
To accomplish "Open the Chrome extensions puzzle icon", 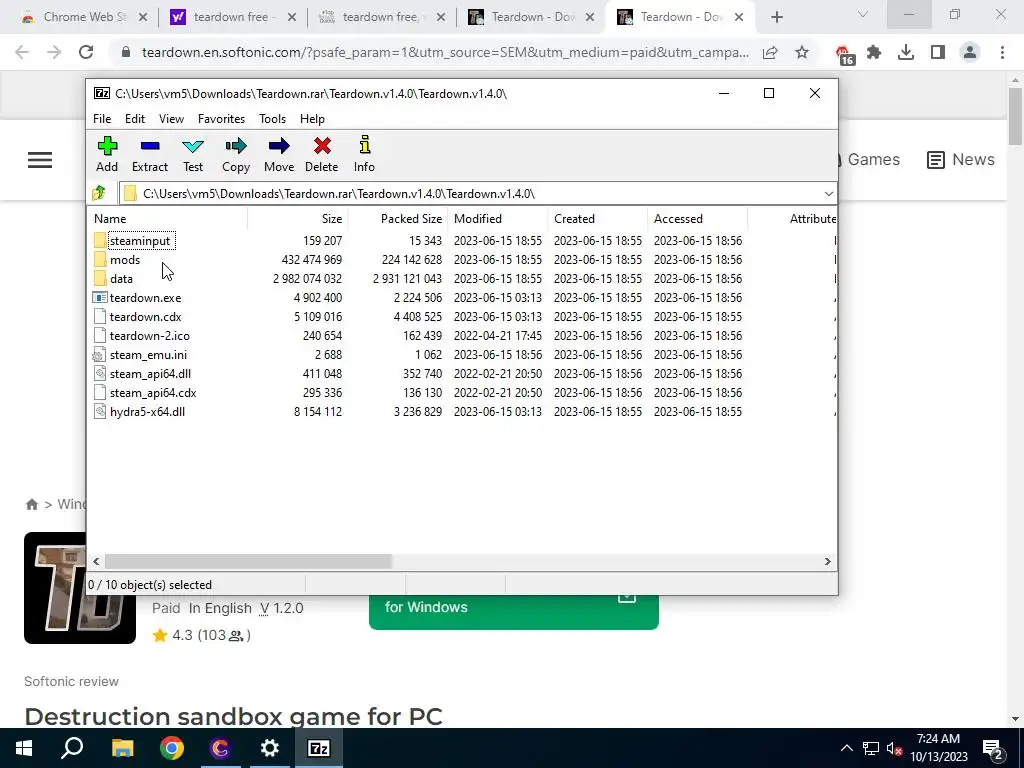I will (874, 52).
